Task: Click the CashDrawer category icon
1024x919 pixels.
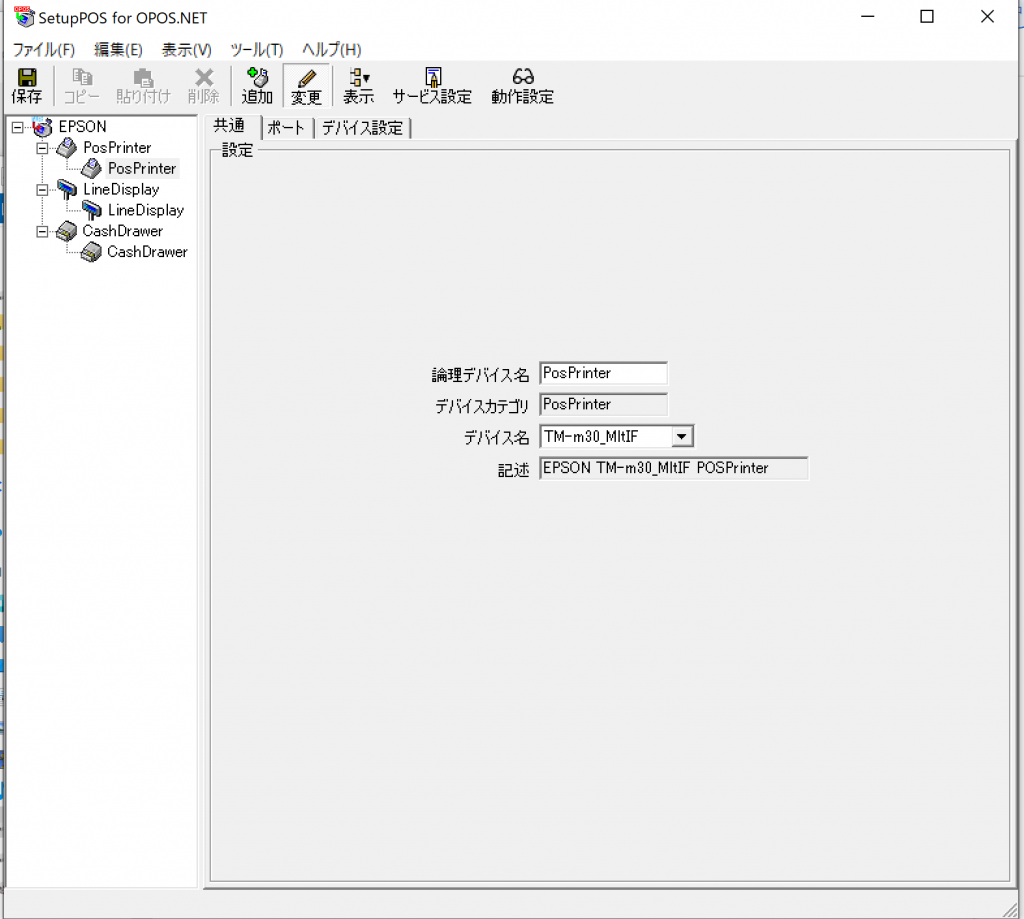Action: coord(66,231)
